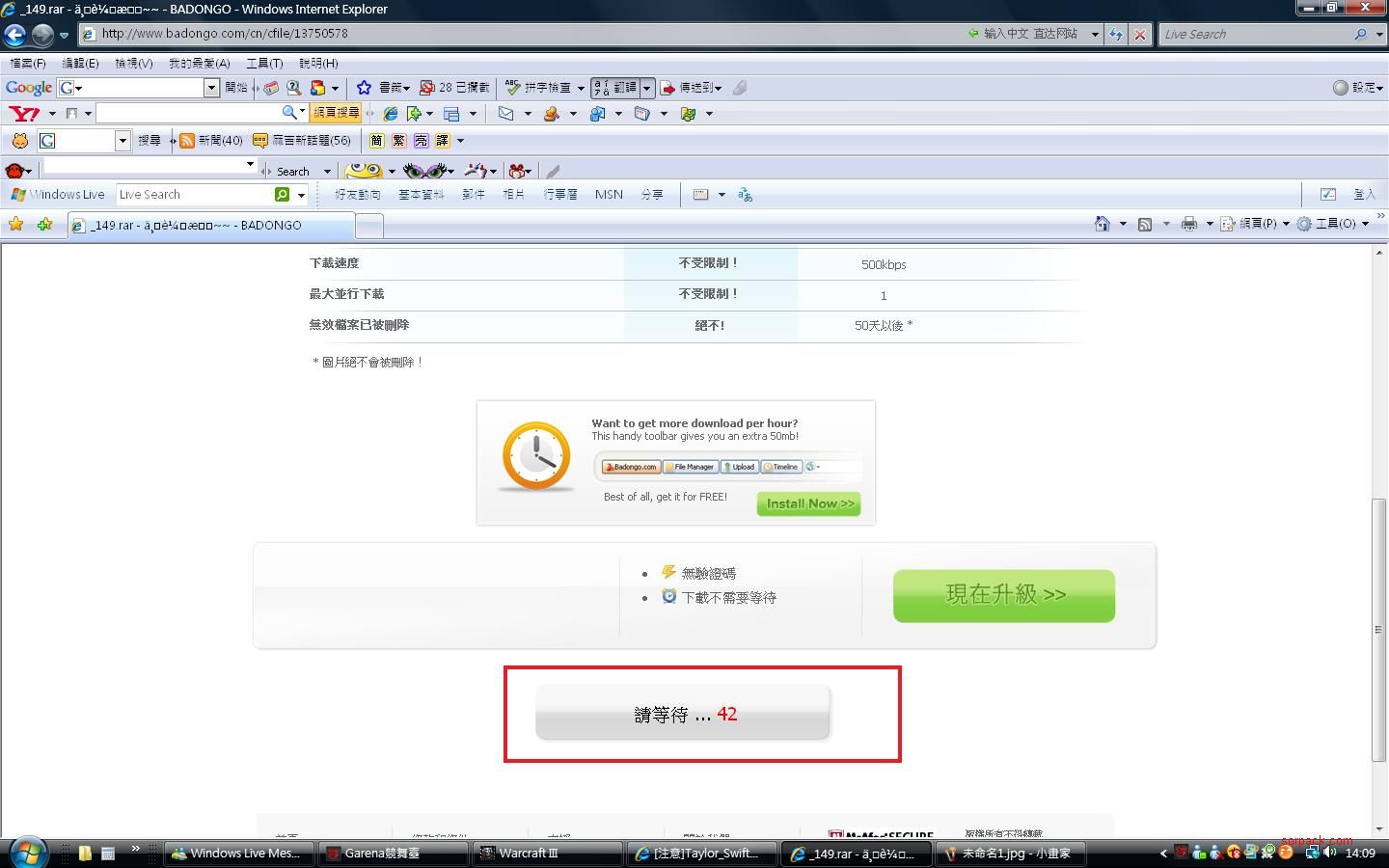Image resolution: width=1389 pixels, height=868 pixels.
Task: Click the Yahoo mail envelope icon
Action: point(505,114)
